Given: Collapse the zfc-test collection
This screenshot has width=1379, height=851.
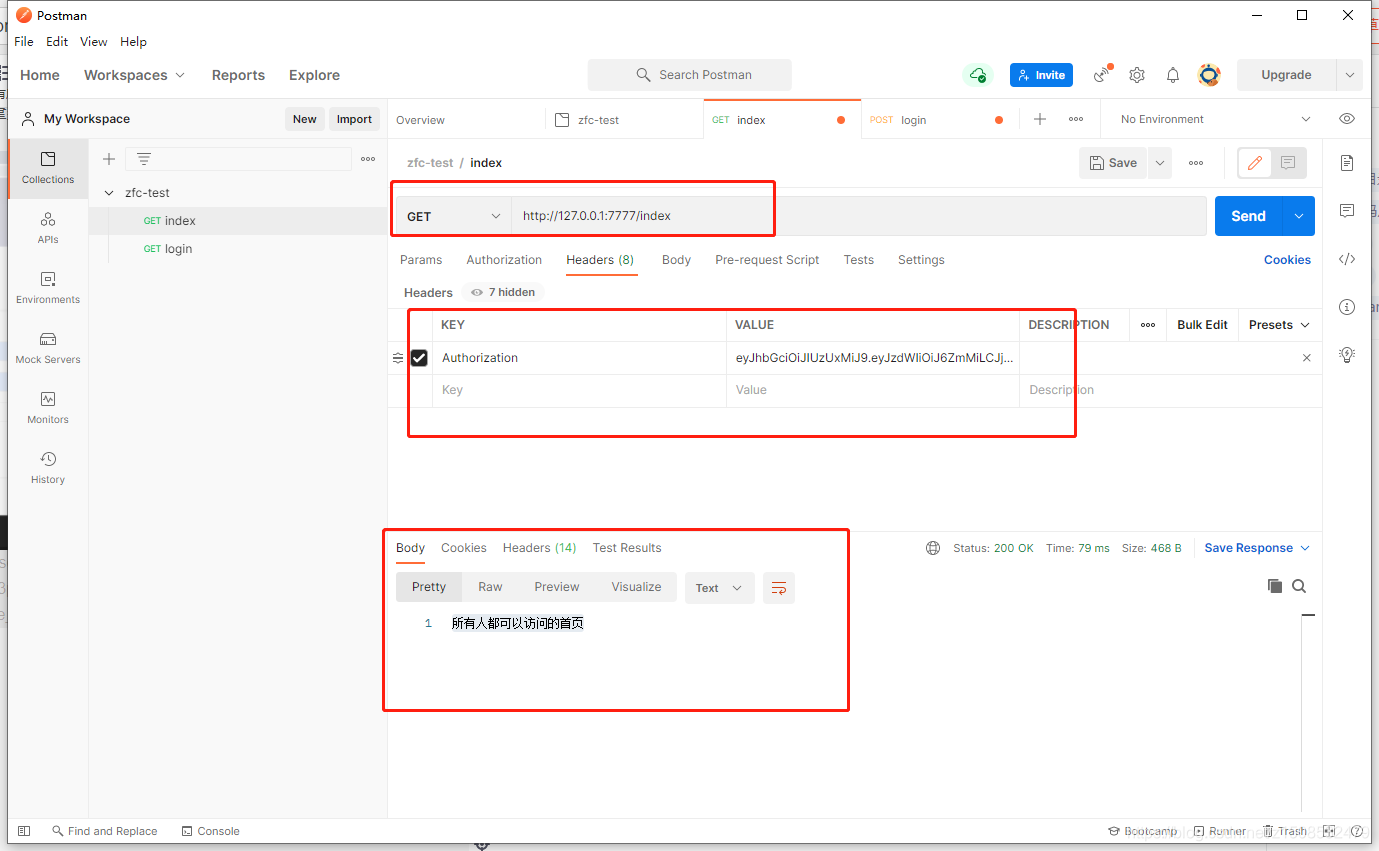Looking at the screenshot, I should pos(109,193).
